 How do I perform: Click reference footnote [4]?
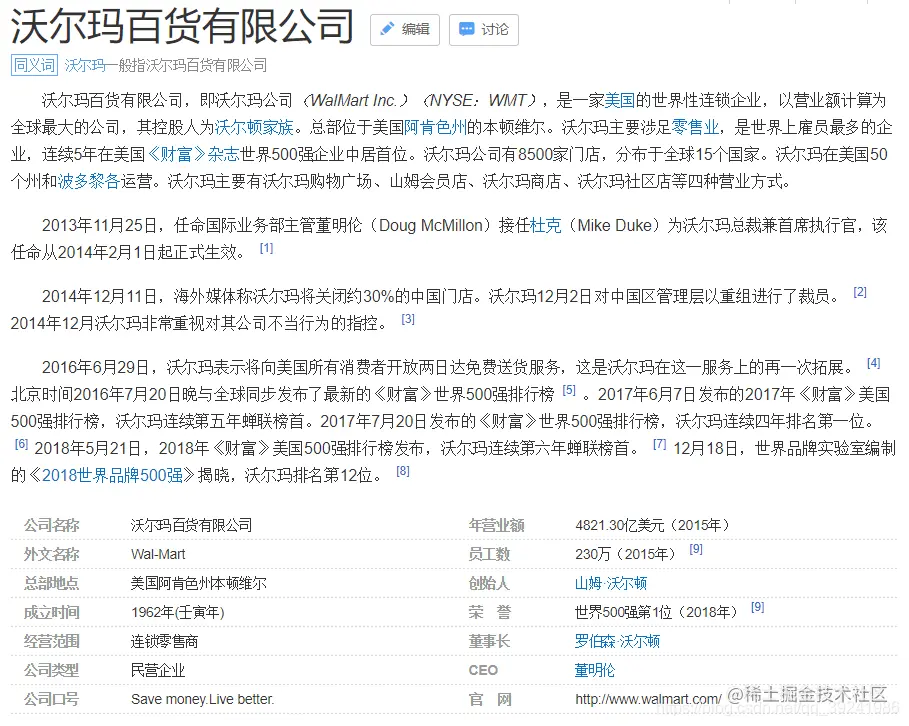[x=874, y=363]
